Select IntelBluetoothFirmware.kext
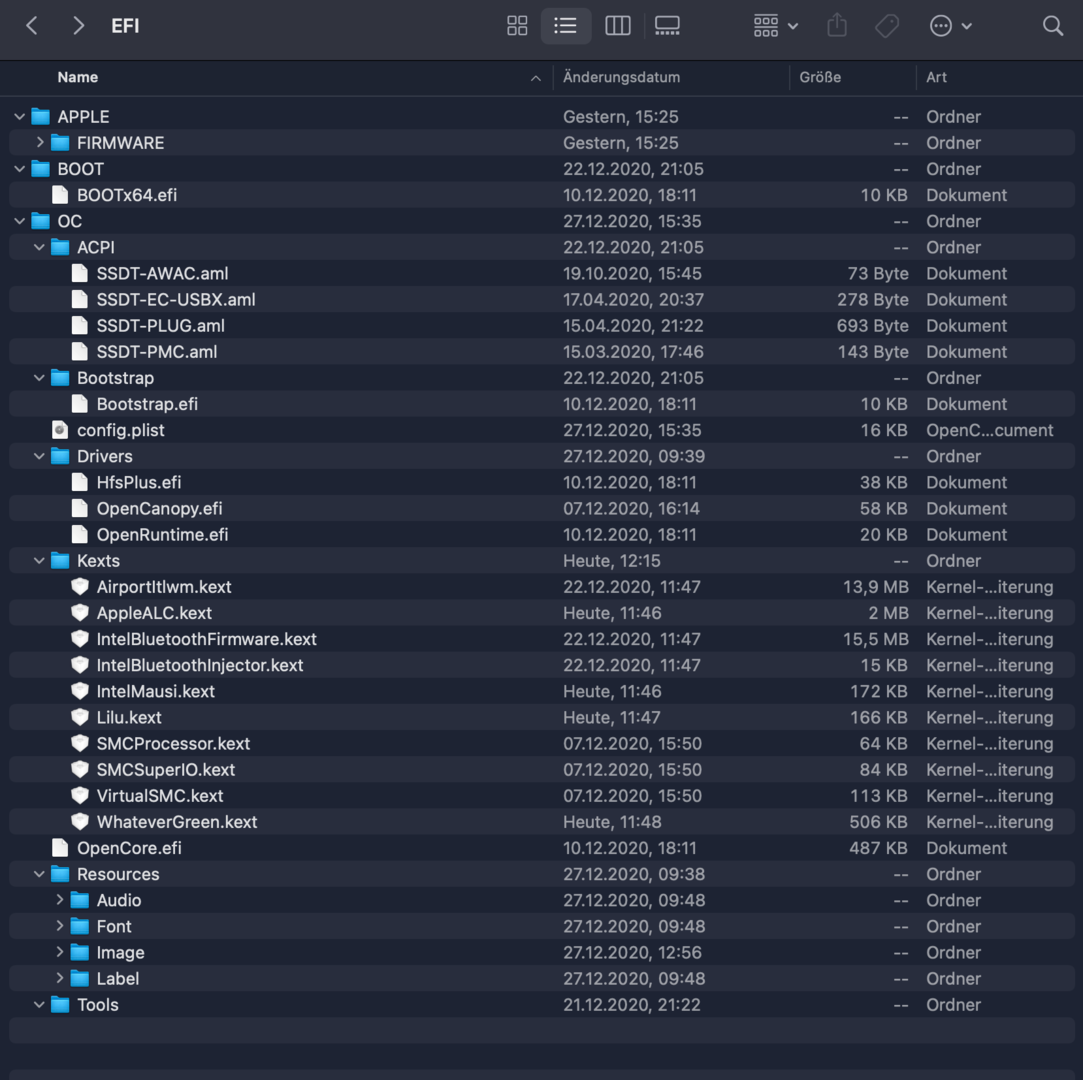Image resolution: width=1083 pixels, height=1080 pixels. click(207, 639)
